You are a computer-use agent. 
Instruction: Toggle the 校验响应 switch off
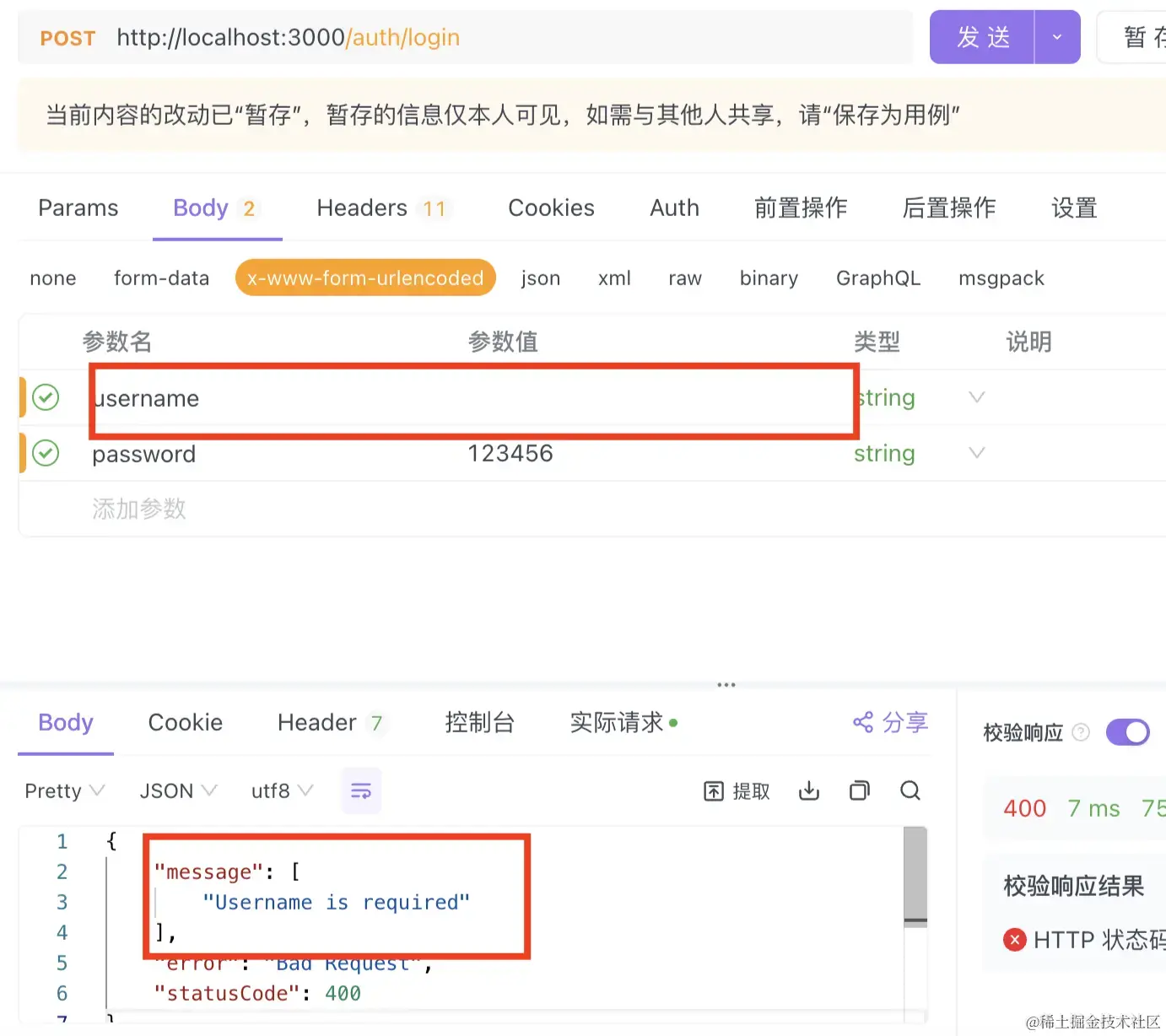tap(1128, 731)
